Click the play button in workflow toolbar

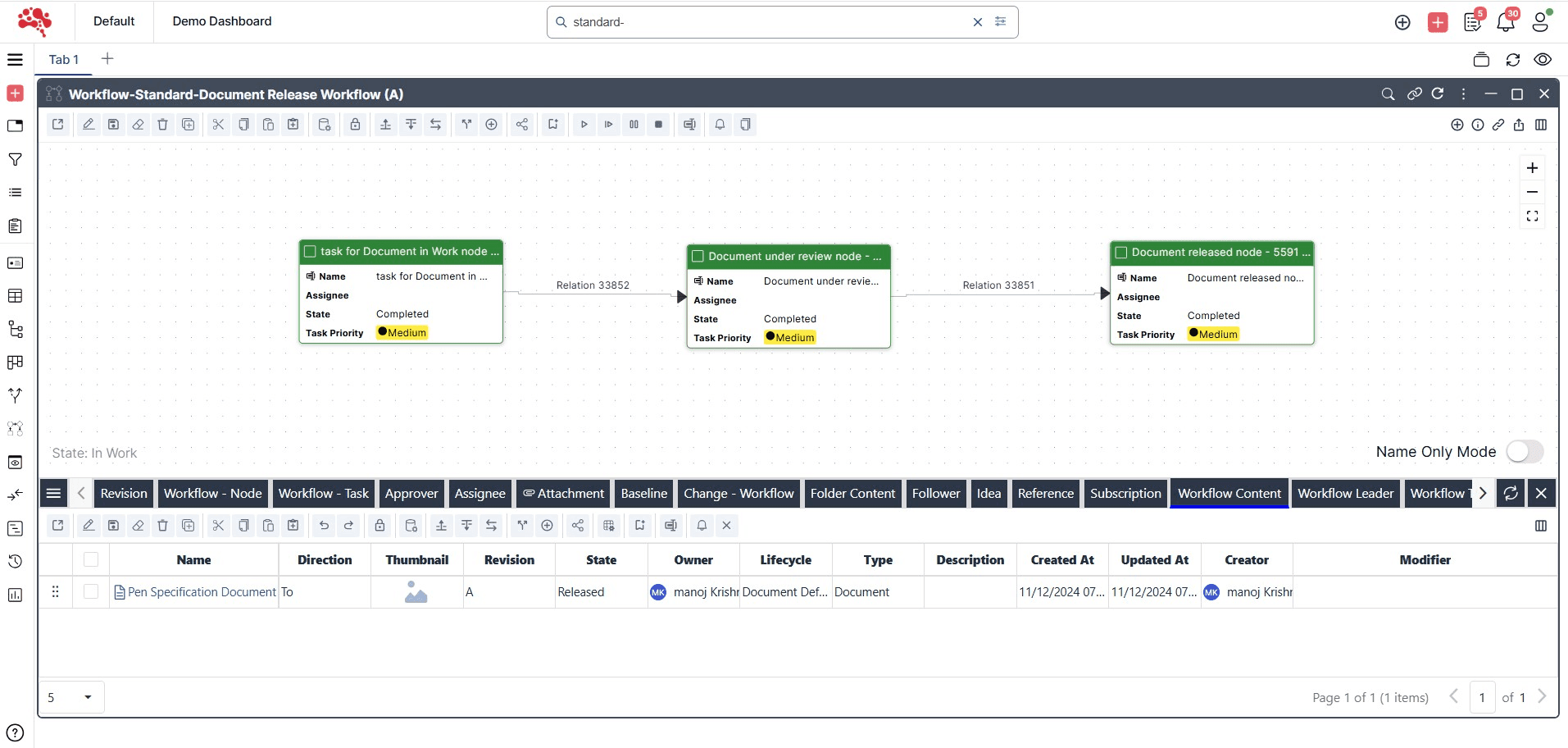tap(584, 125)
